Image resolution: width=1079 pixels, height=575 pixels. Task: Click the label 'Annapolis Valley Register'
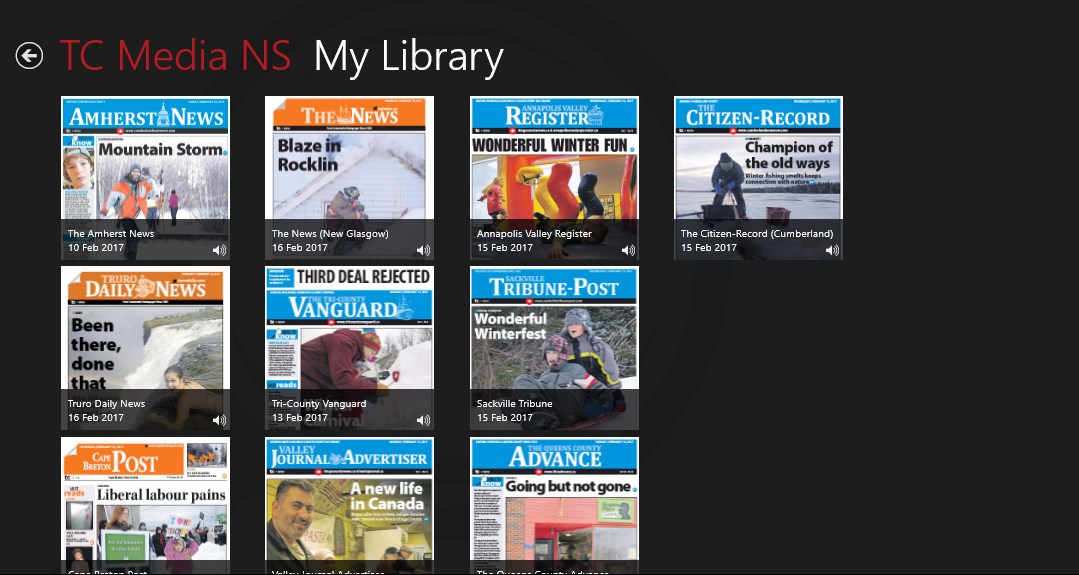pos(534,234)
